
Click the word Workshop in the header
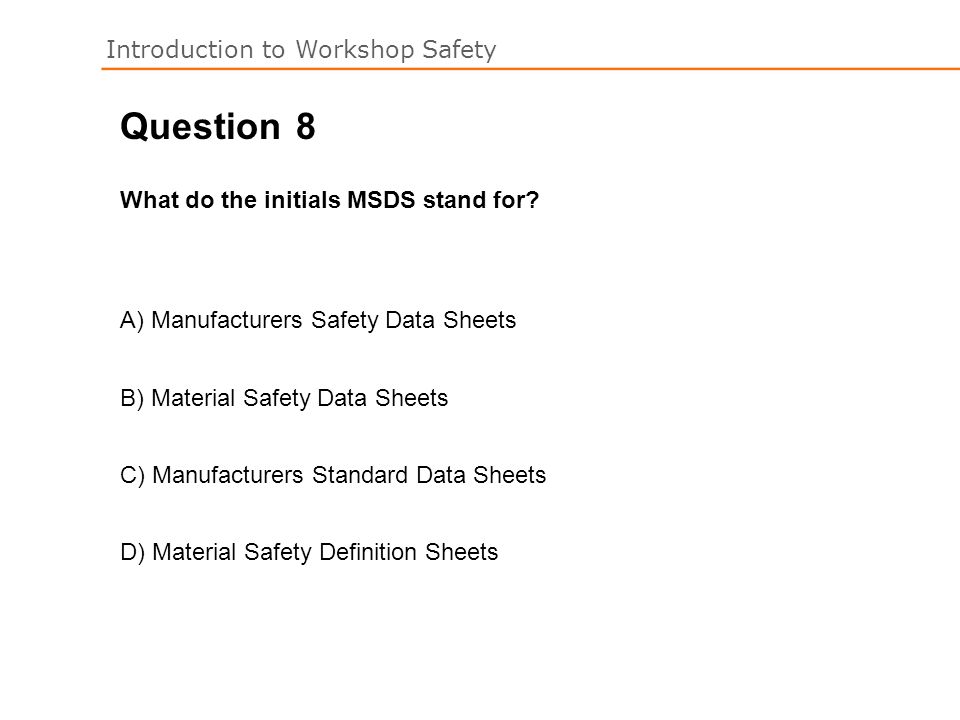[354, 50]
